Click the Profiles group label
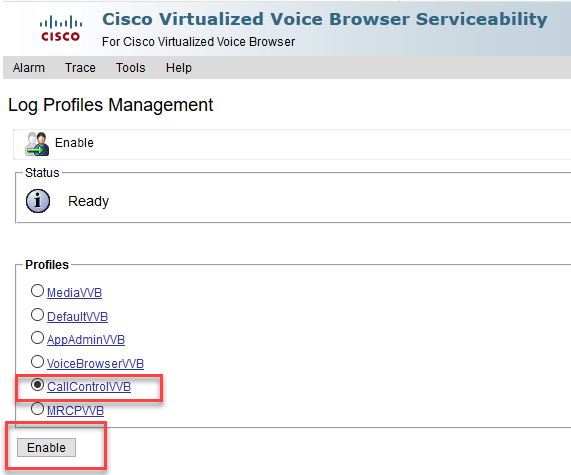 click(47, 265)
